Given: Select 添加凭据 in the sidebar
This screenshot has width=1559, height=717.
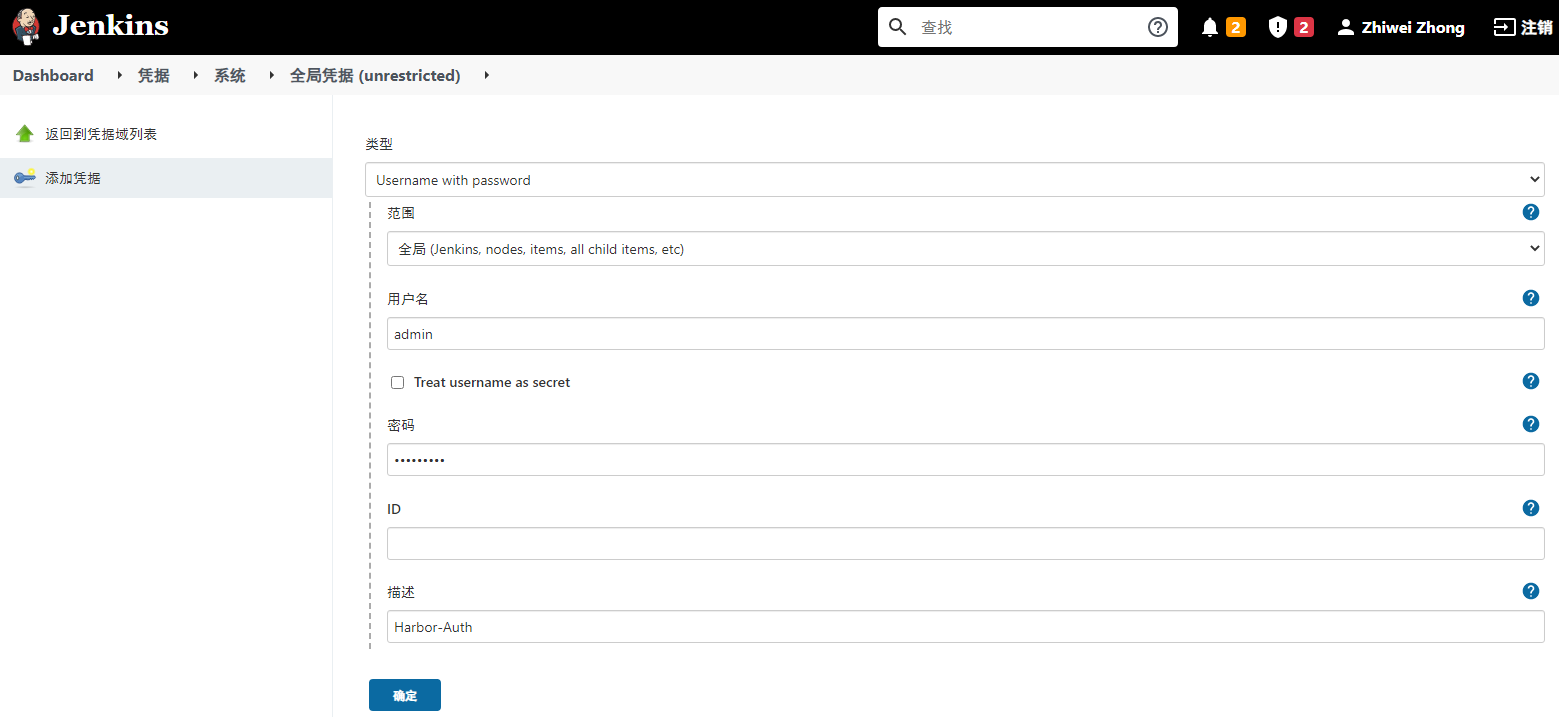Looking at the screenshot, I should click(73, 178).
